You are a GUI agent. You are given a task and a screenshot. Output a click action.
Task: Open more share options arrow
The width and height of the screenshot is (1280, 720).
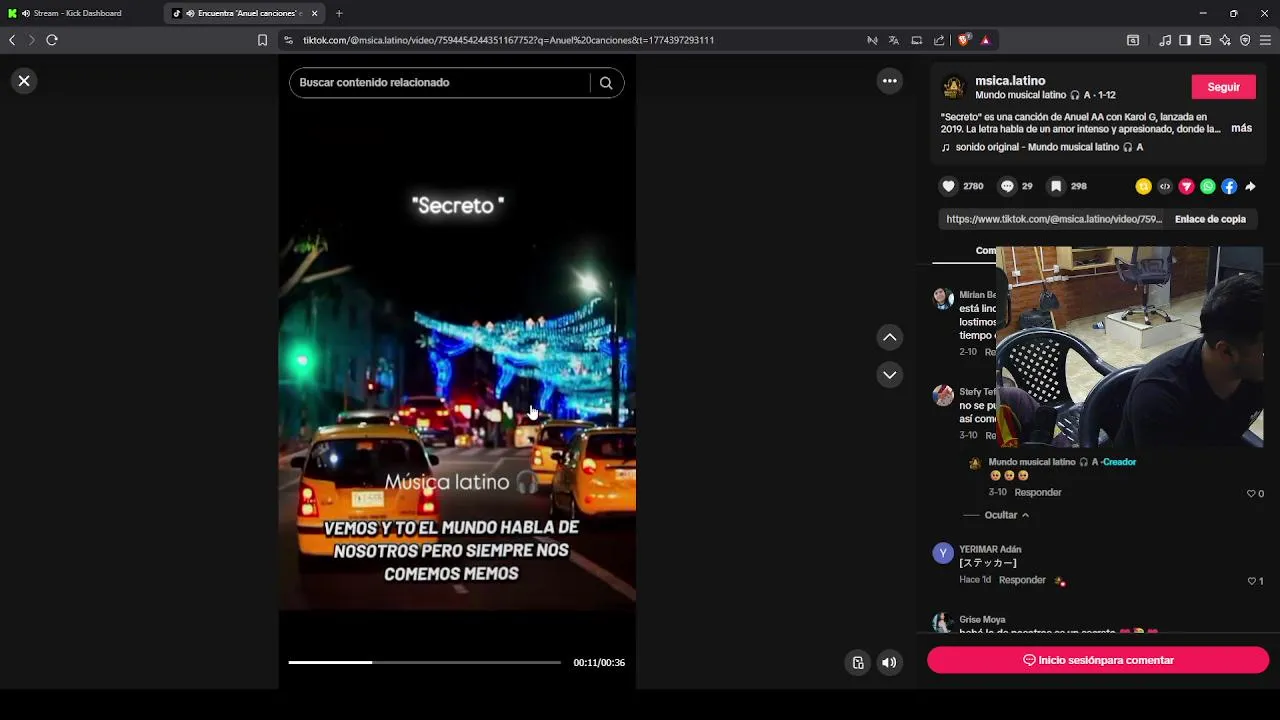pyautogui.click(x=1250, y=186)
